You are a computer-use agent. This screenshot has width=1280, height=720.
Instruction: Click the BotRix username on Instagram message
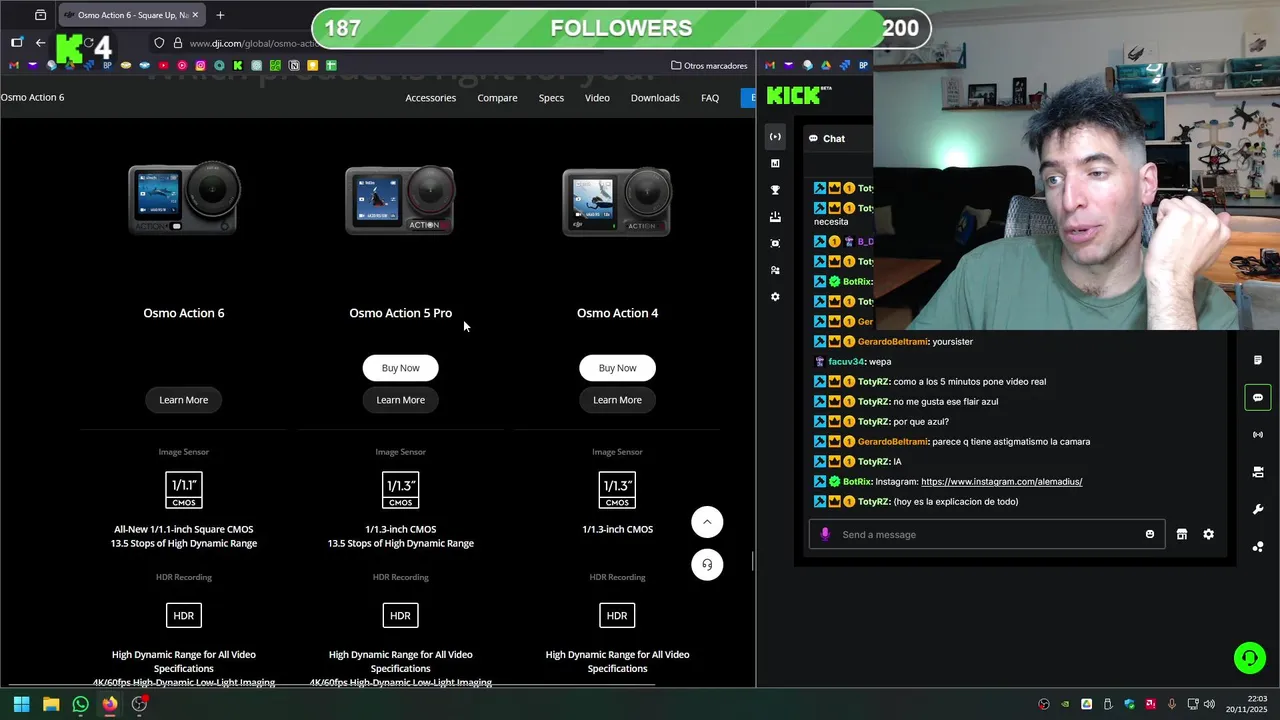click(857, 481)
